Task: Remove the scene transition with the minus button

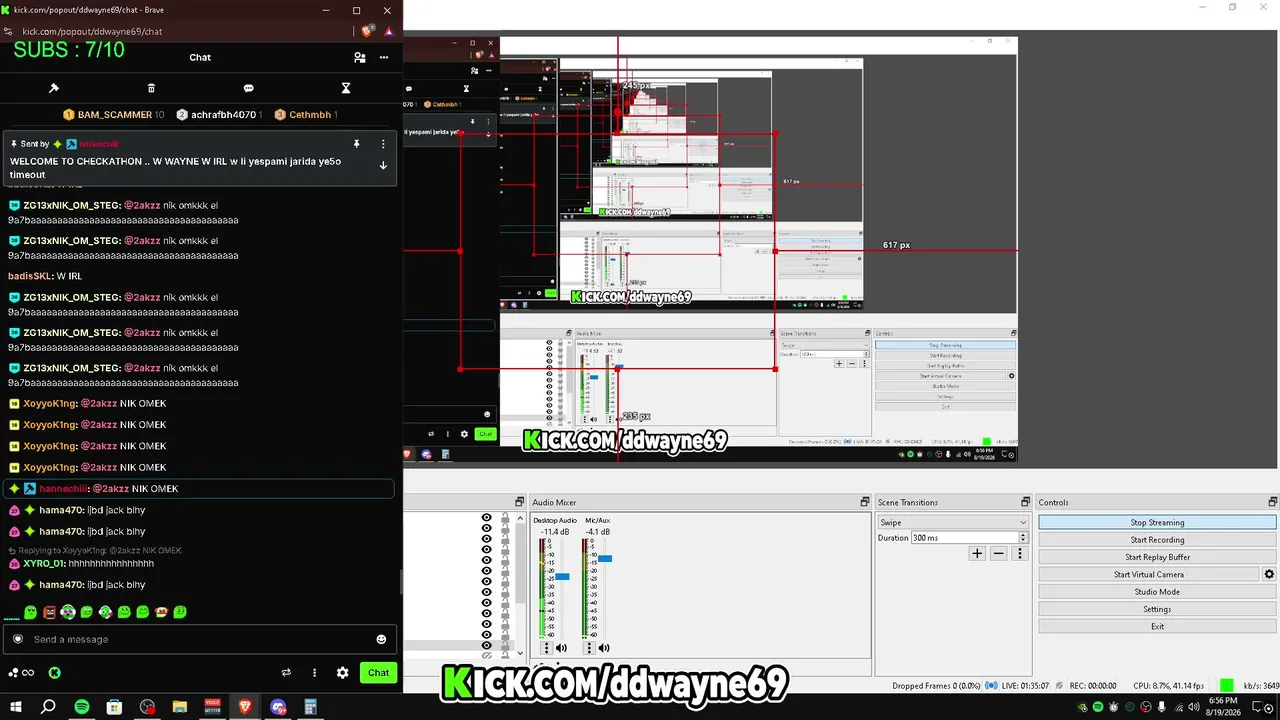Action: pyautogui.click(x=998, y=553)
